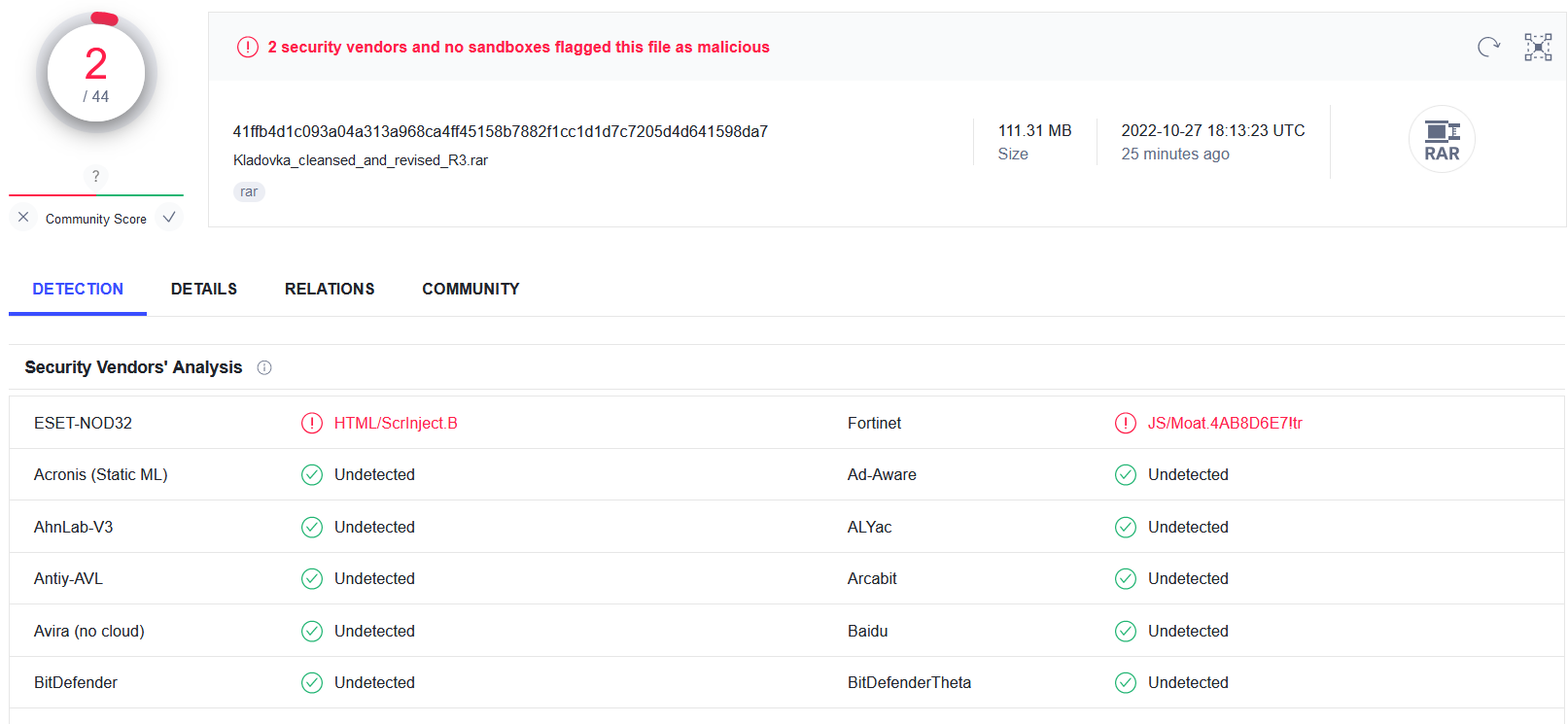Click the malicious warning alert icon in banner
The image size is (1568, 724).
pos(248,47)
